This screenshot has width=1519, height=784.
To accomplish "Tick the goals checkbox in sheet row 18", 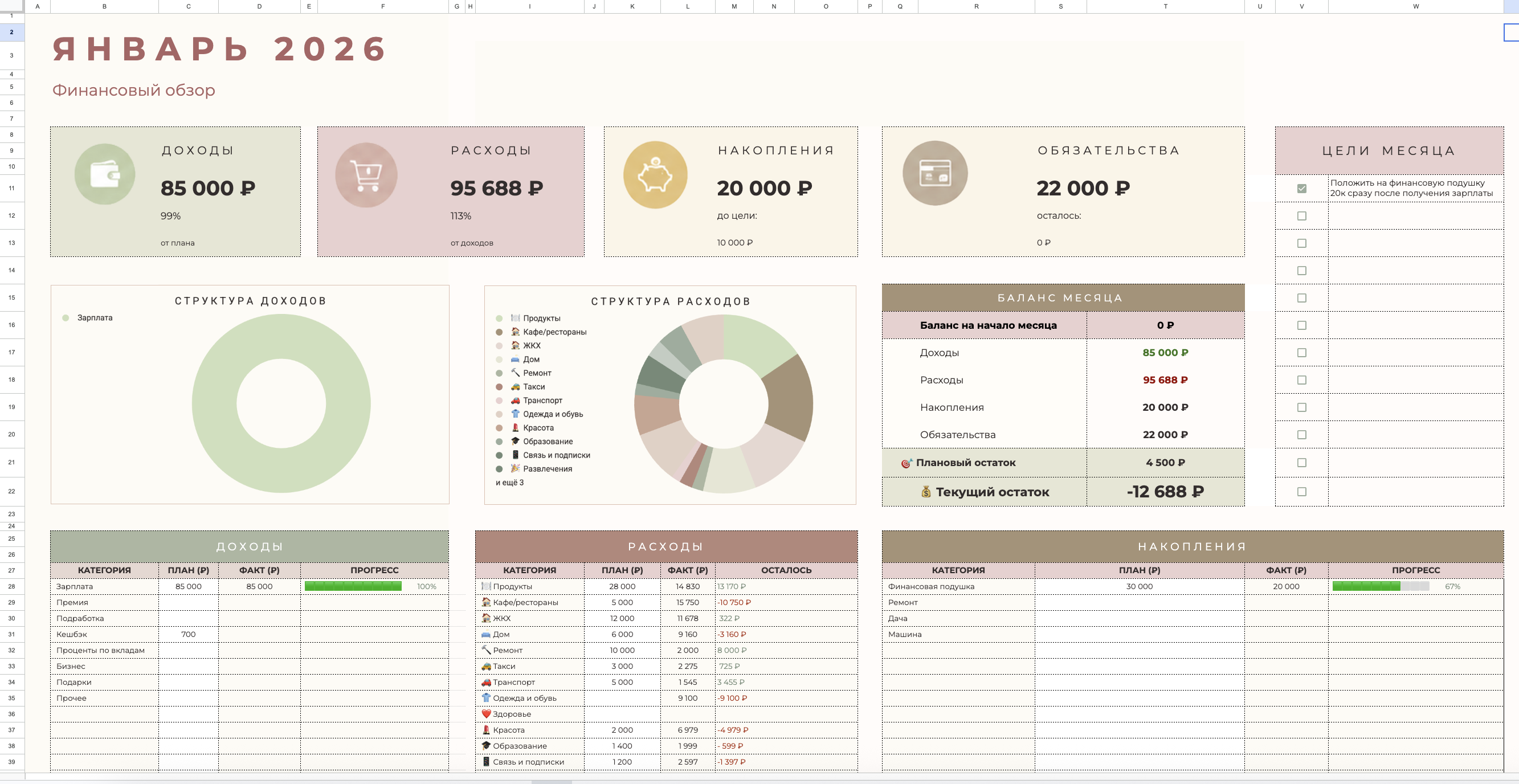I will pyautogui.click(x=1302, y=380).
